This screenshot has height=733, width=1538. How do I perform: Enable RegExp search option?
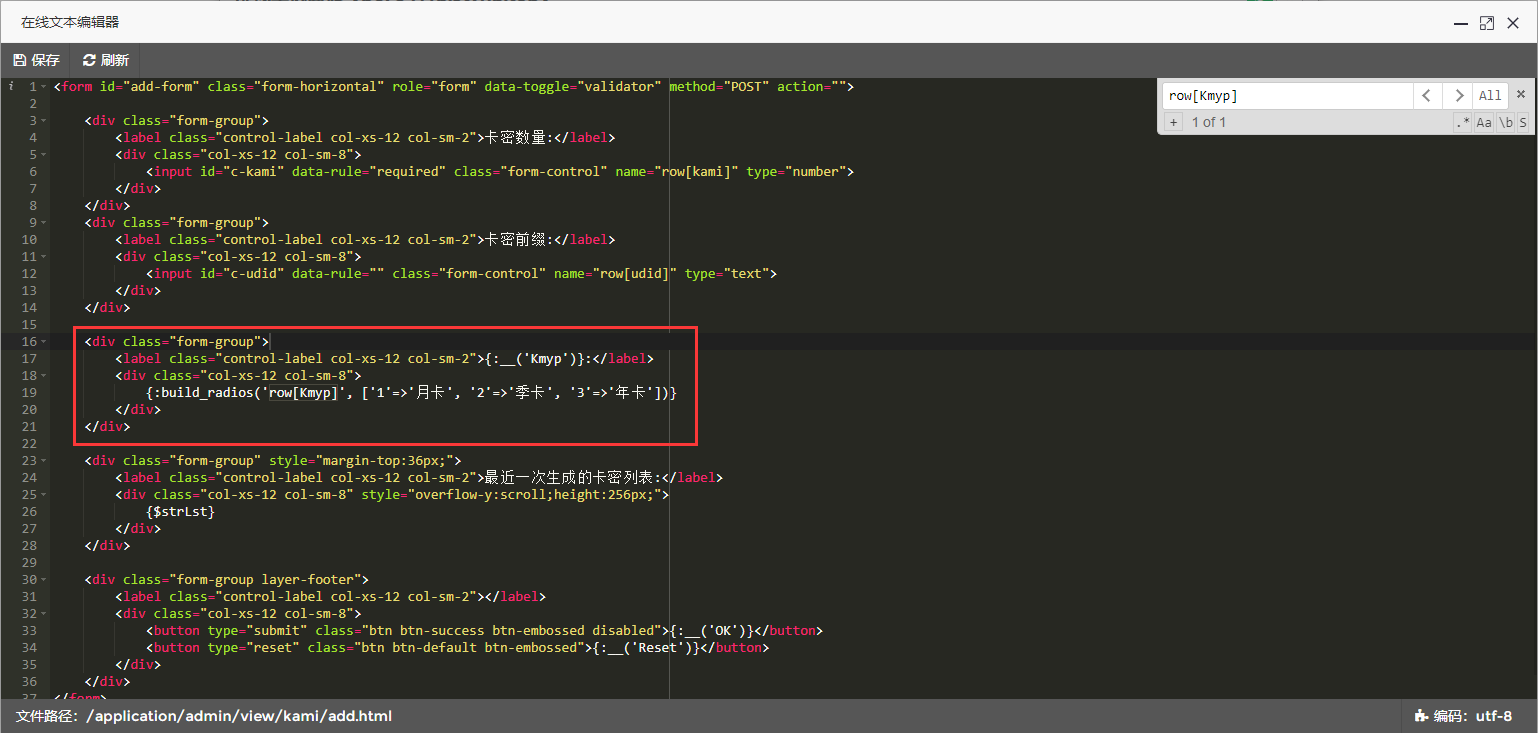(1463, 122)
